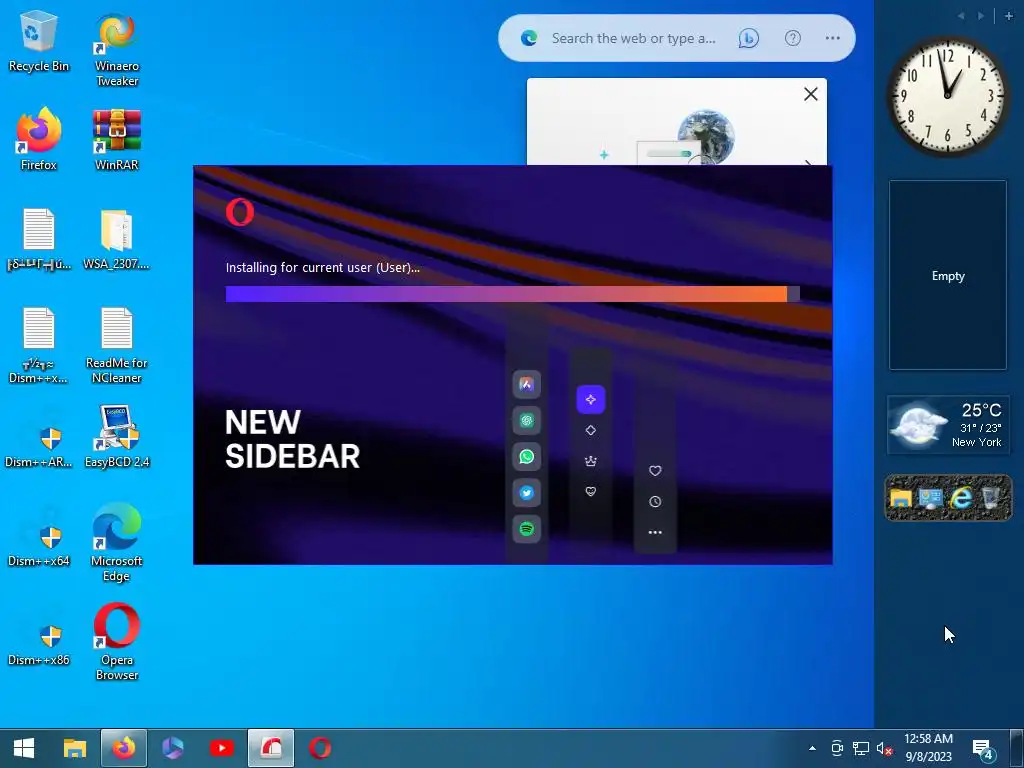
Task: Click the clock history icon in sidebar preview
Action: tap(655, 502)
